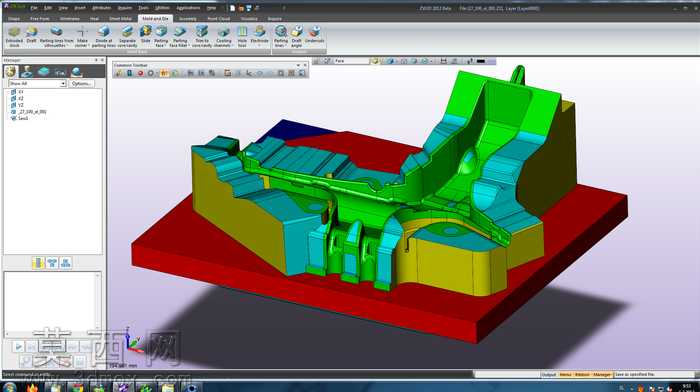Open the Parting face tool
This screenshot has width=700, height=392.
(x=161, y=36)
